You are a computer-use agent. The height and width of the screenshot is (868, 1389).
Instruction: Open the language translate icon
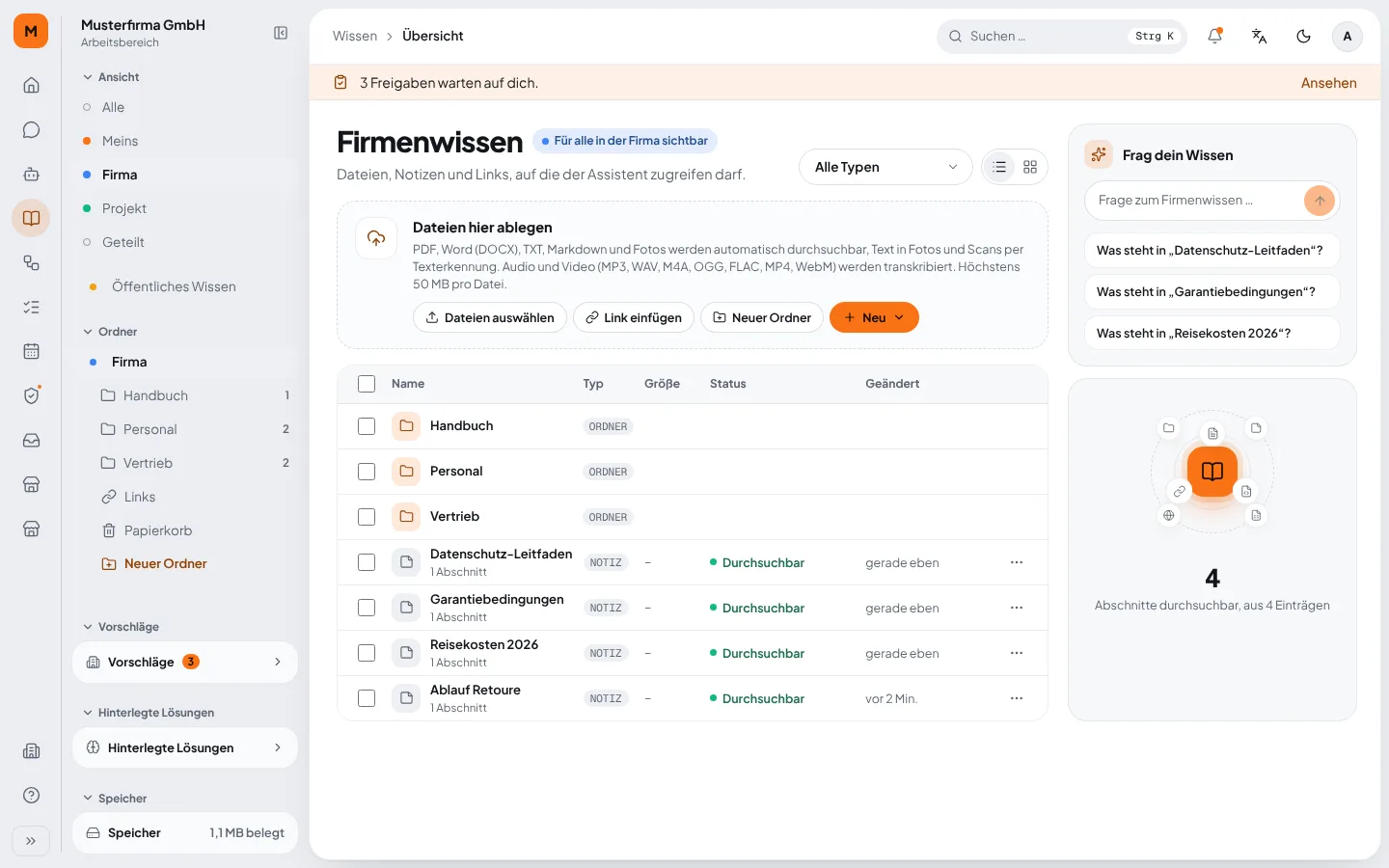[1259, 36]
